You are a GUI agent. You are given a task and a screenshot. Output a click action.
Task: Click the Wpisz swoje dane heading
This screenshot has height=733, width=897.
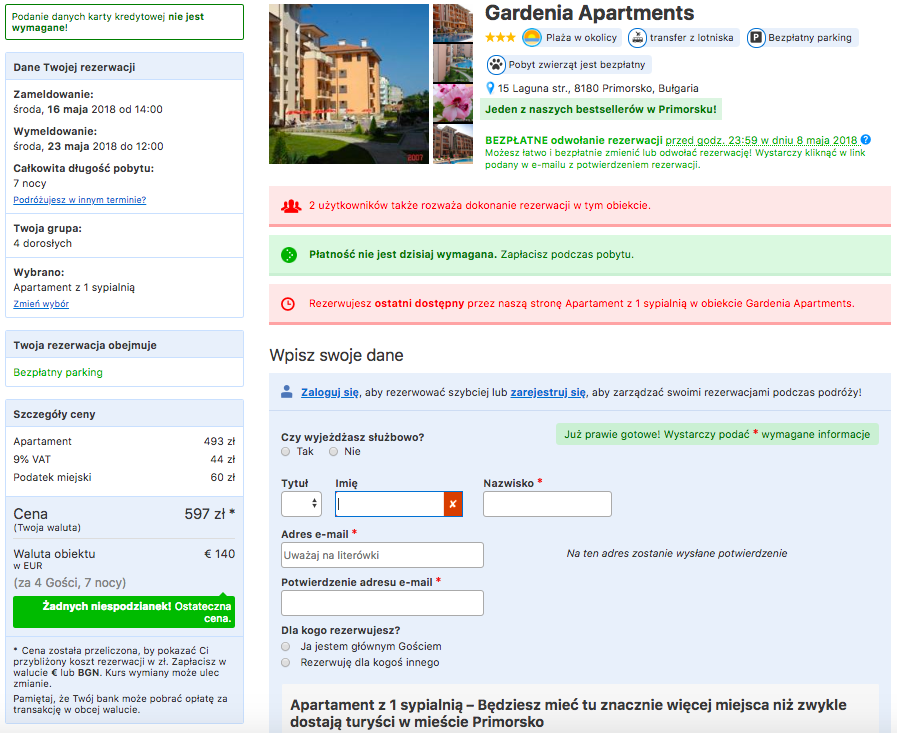(336, 355)
